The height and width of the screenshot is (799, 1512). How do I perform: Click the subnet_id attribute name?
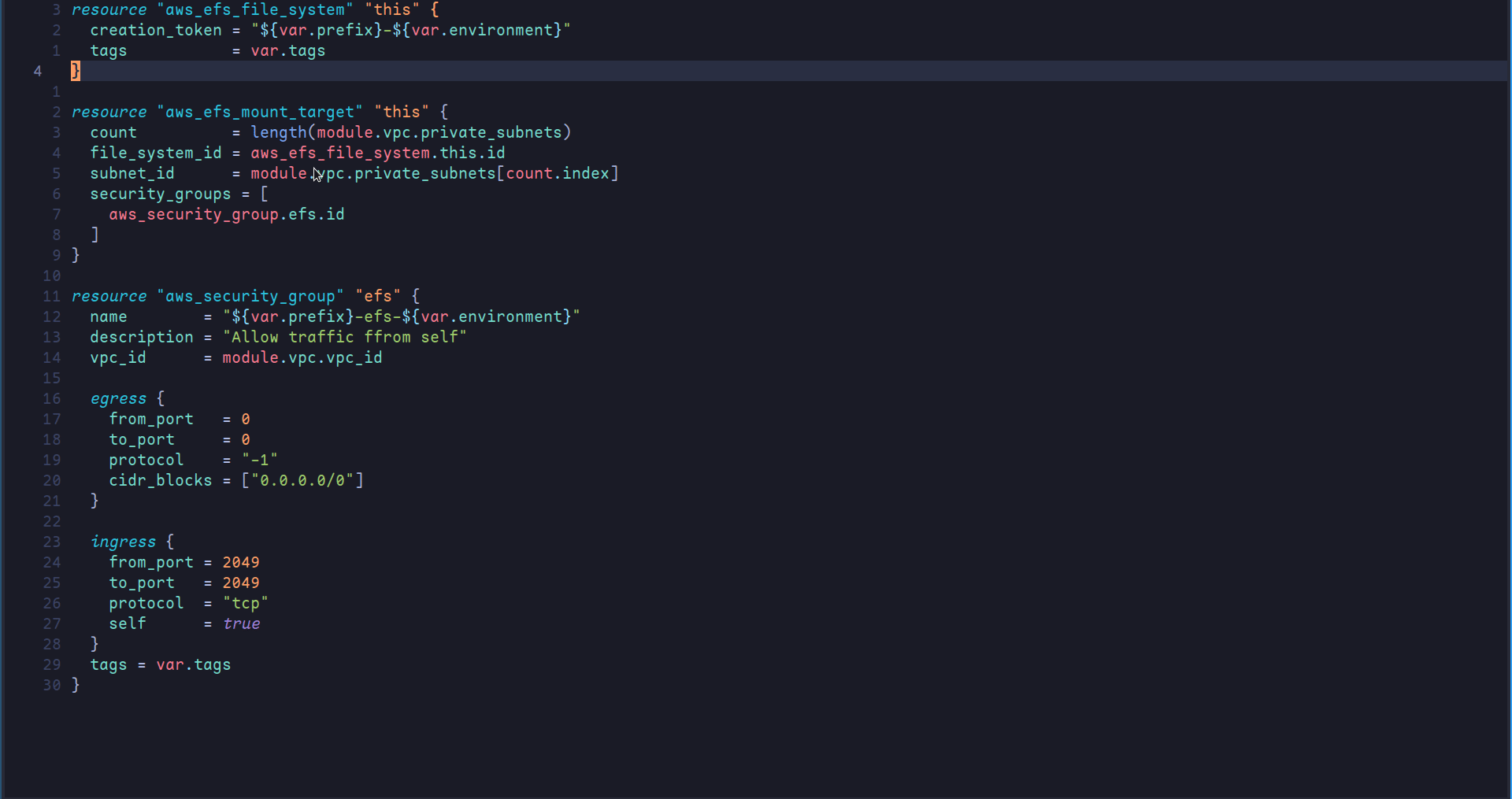tap(132, 173)
